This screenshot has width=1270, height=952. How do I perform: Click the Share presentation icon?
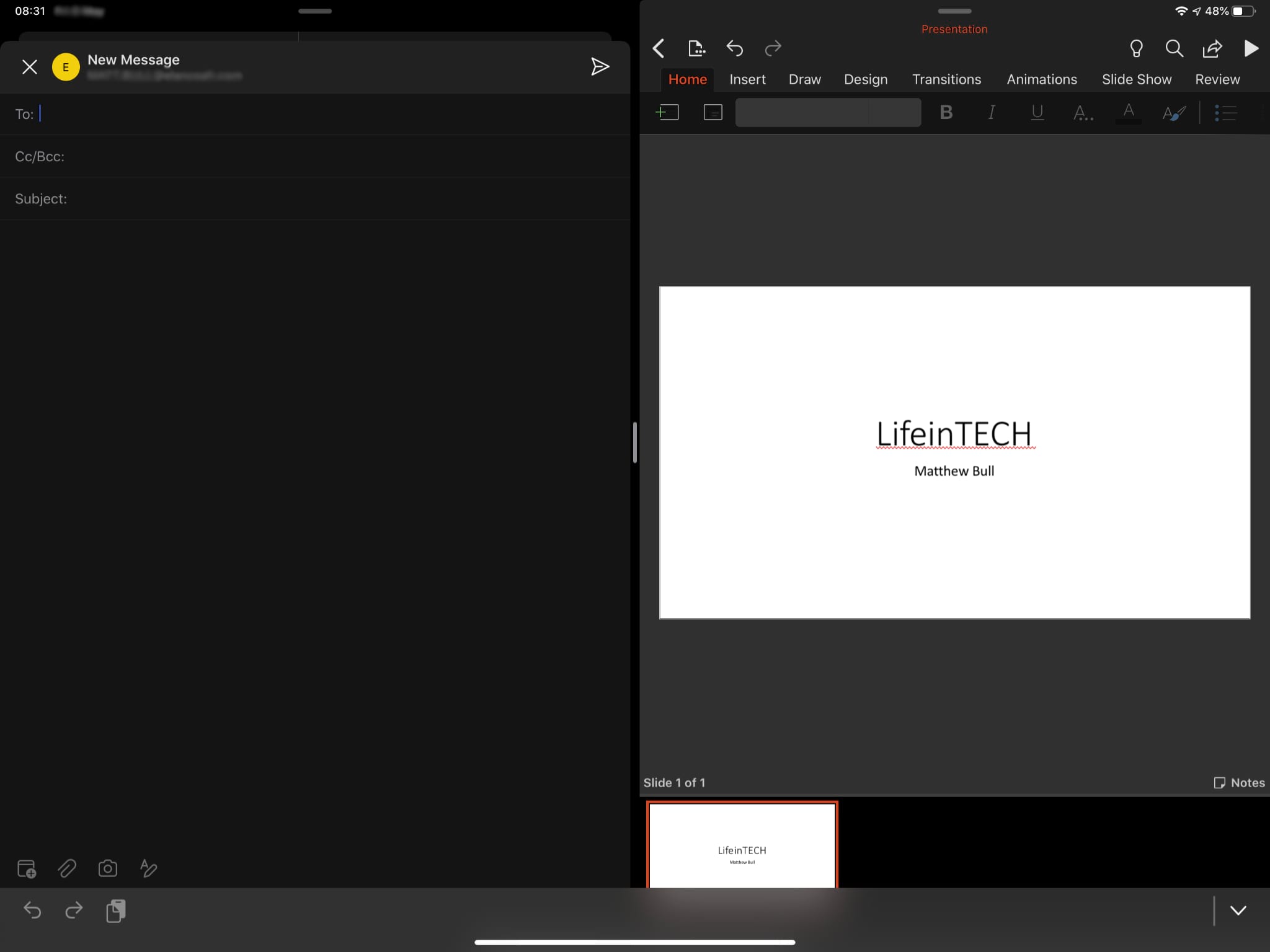[1213, 48]
